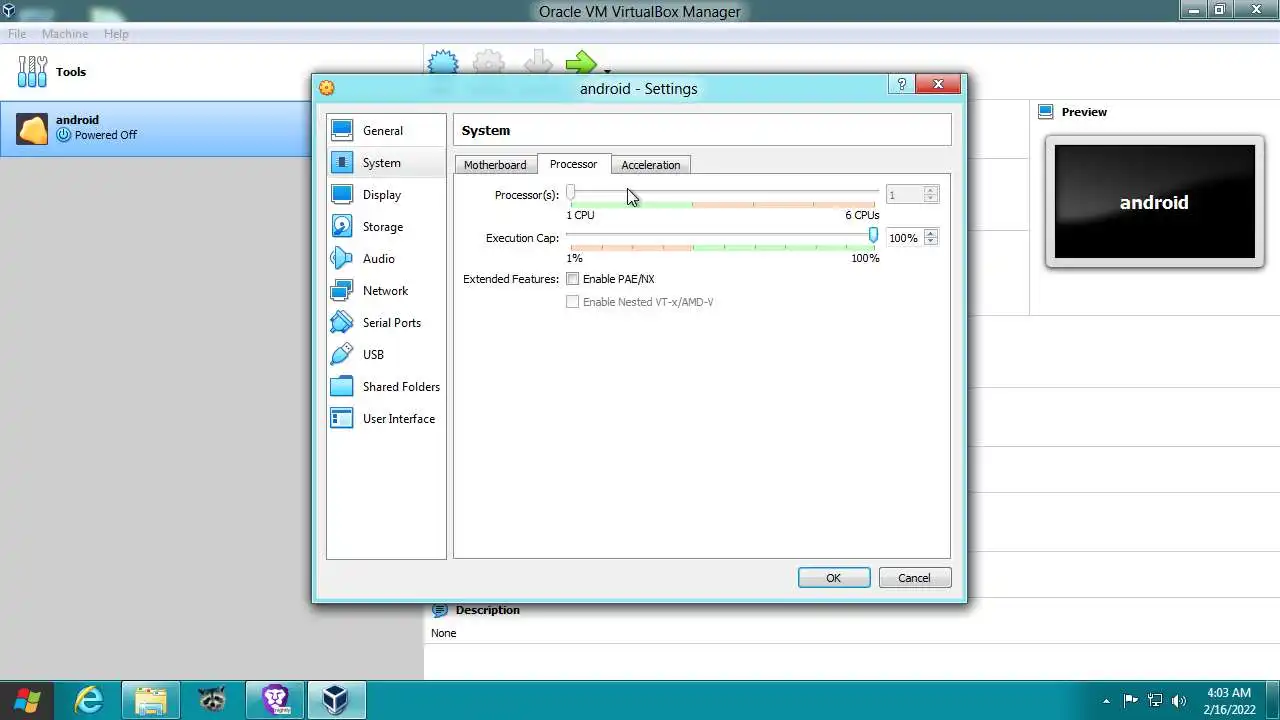
Task: Click the Execution Cap 100% field
Action: (904, 238)
